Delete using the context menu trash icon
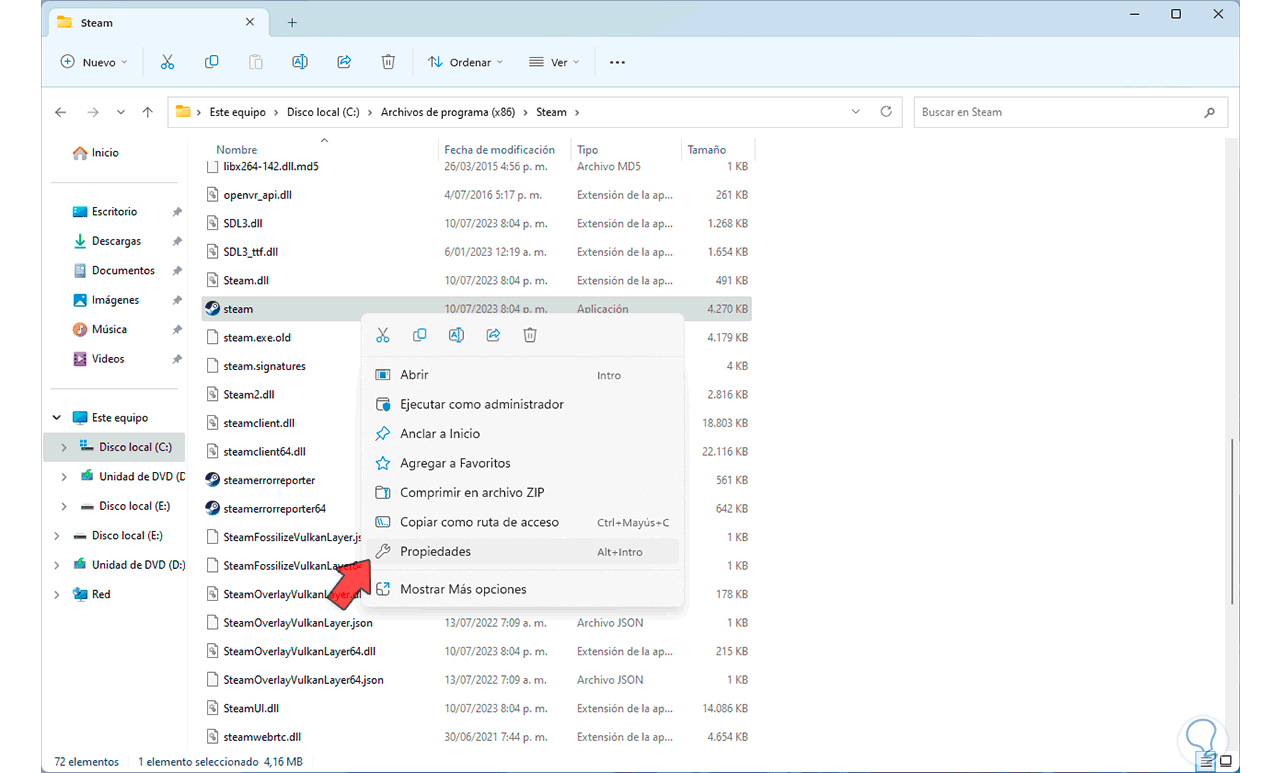 coord(530,335)
